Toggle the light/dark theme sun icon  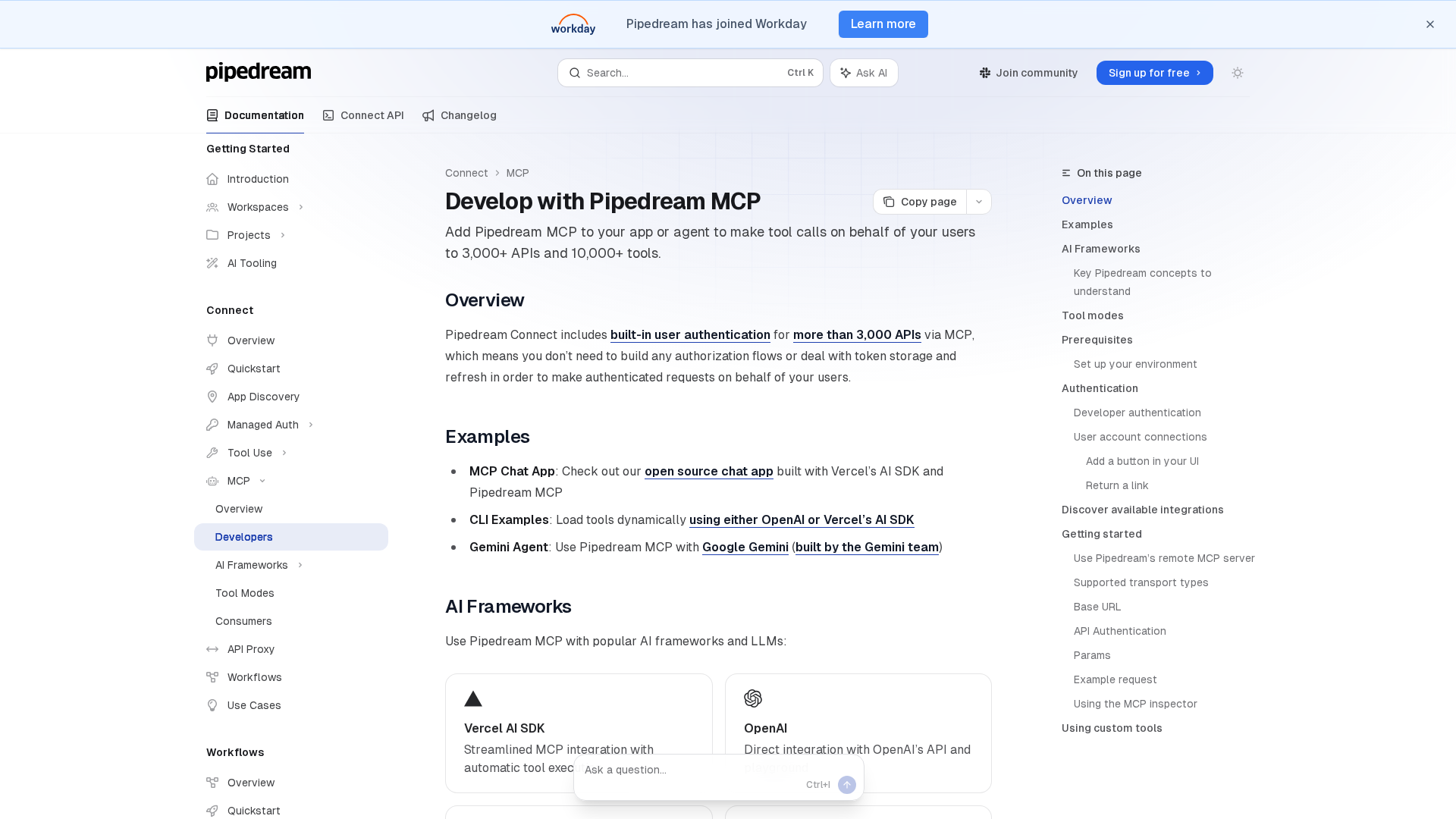pos(1238,73)
